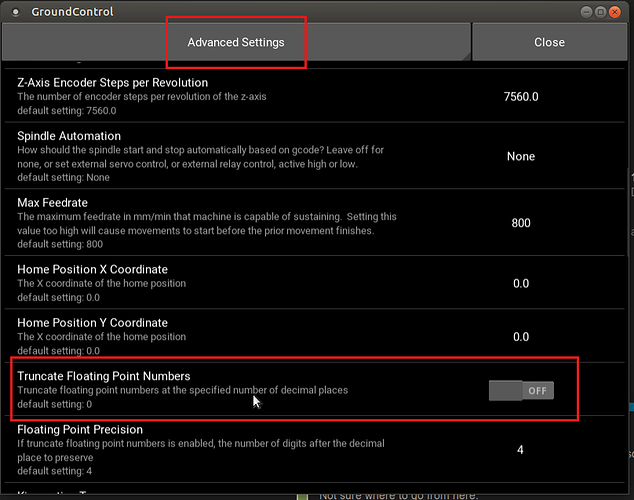Edit Home Position X Coordinate value
The image size is (634, 500).
521,283
